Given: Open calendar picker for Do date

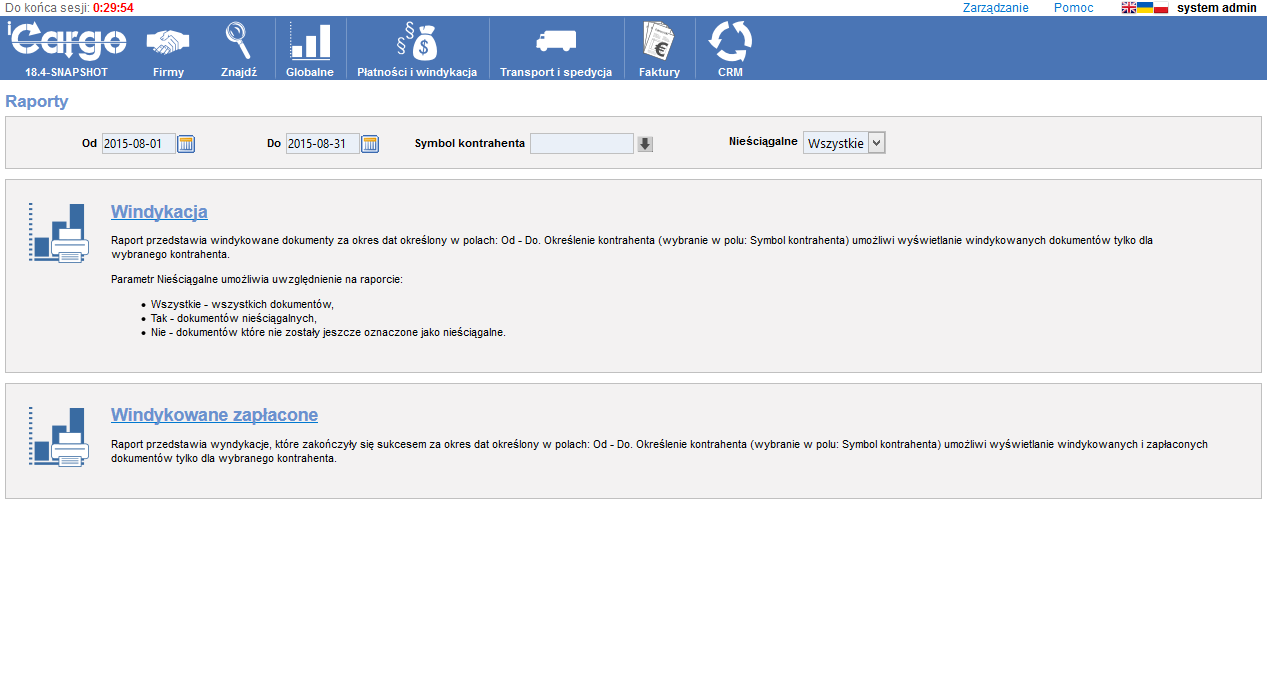Looking at the screenshot, I should (370, 144).
